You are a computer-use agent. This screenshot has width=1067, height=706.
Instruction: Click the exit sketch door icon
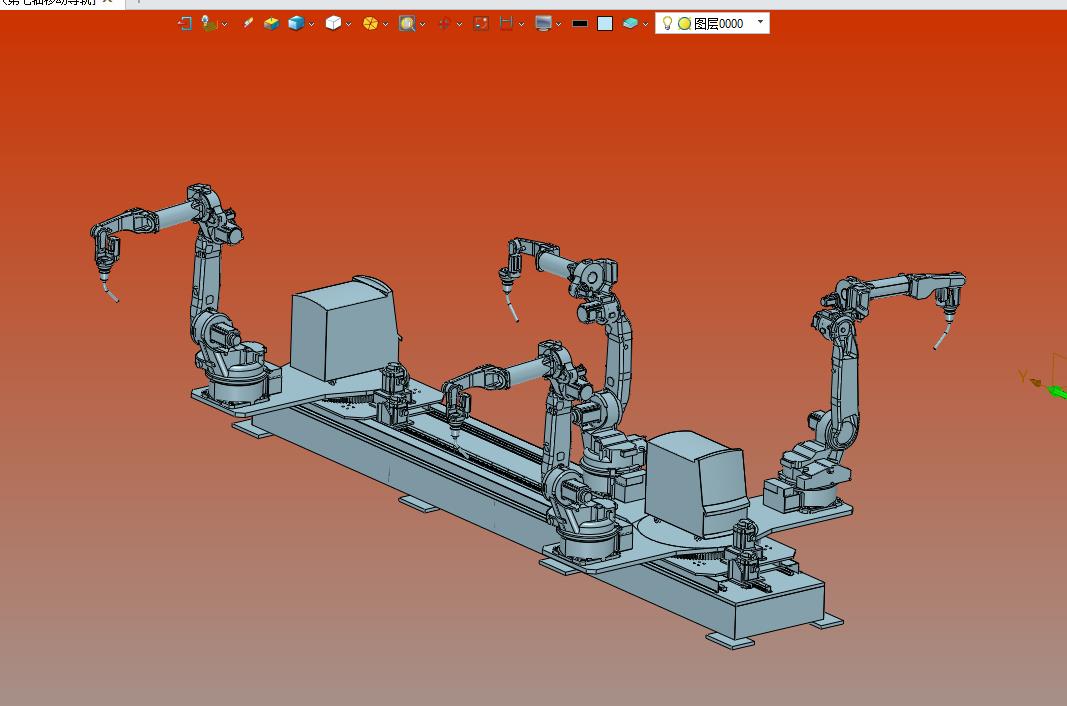point(184,24)
